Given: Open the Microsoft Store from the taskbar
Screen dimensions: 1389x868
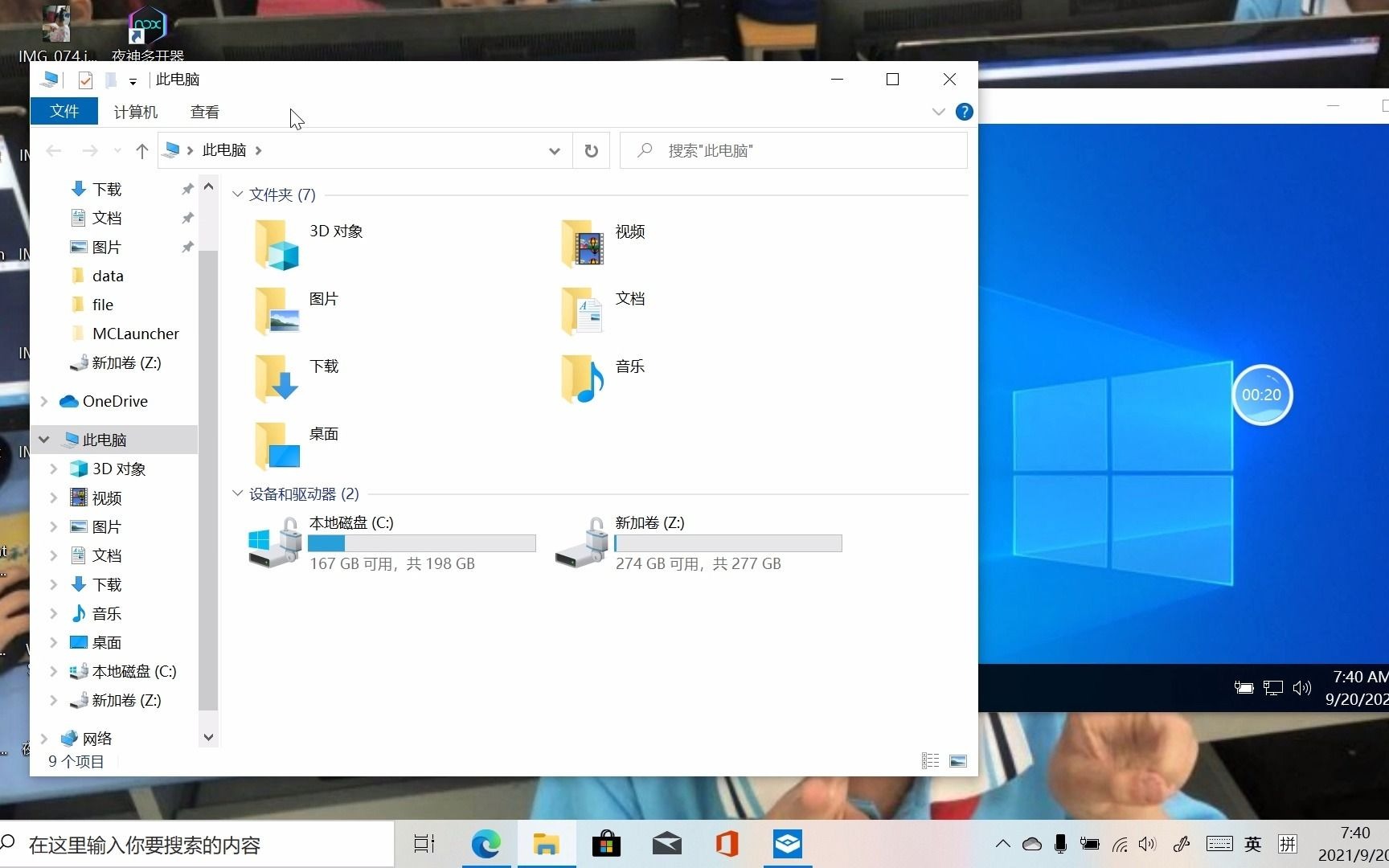Looking at the screenshot, I should coord(606,844).
